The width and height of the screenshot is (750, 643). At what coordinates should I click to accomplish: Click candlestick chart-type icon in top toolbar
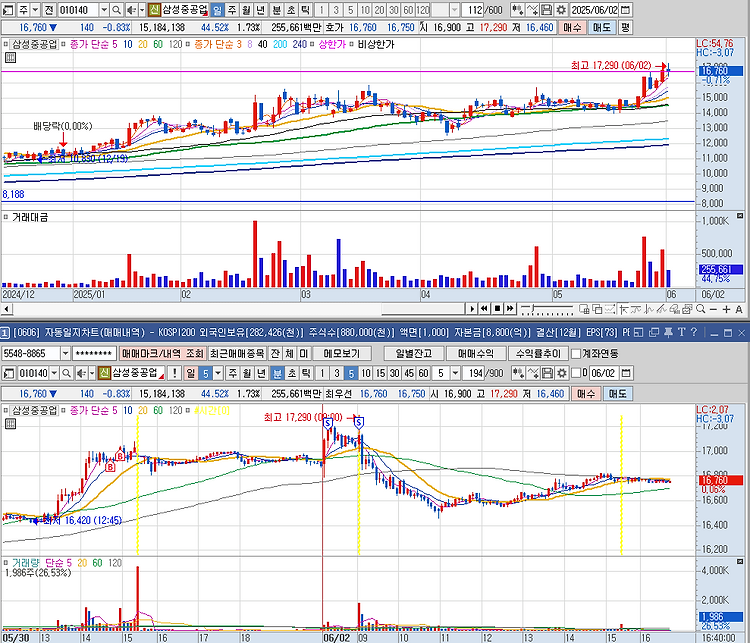click(x=517, y=10)
